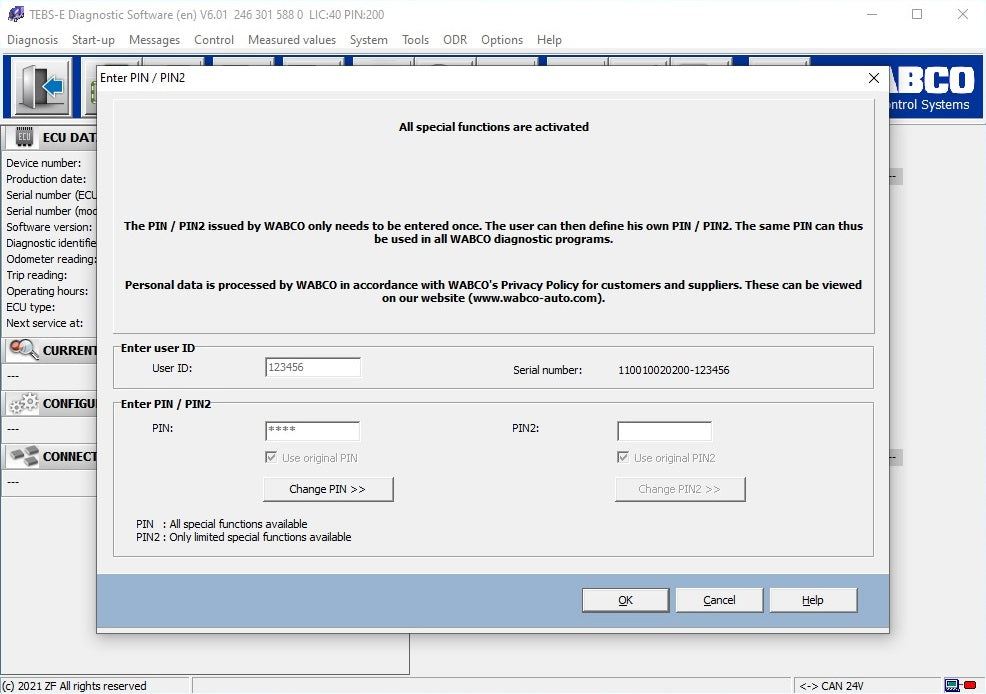Click the plug icon beside CONNECT heading
This screenshot has width=986, height=694.
24,456
